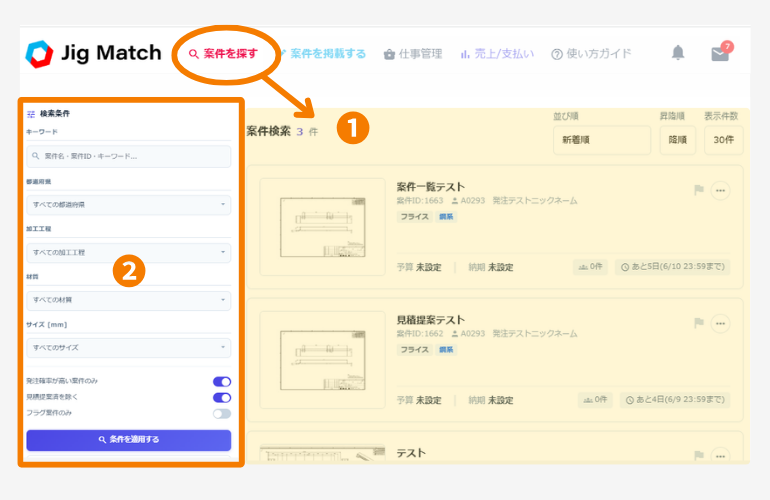Flag the 見積提案テスト project
Screen dimensions: 770x500
pyautogui.click(x=699, y=323)
